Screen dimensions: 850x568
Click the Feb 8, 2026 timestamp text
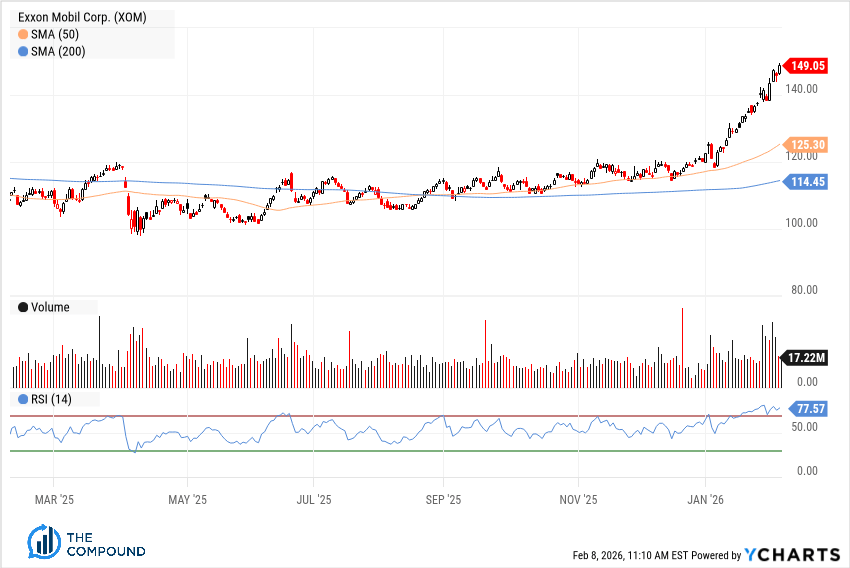[x=630, y=555]
